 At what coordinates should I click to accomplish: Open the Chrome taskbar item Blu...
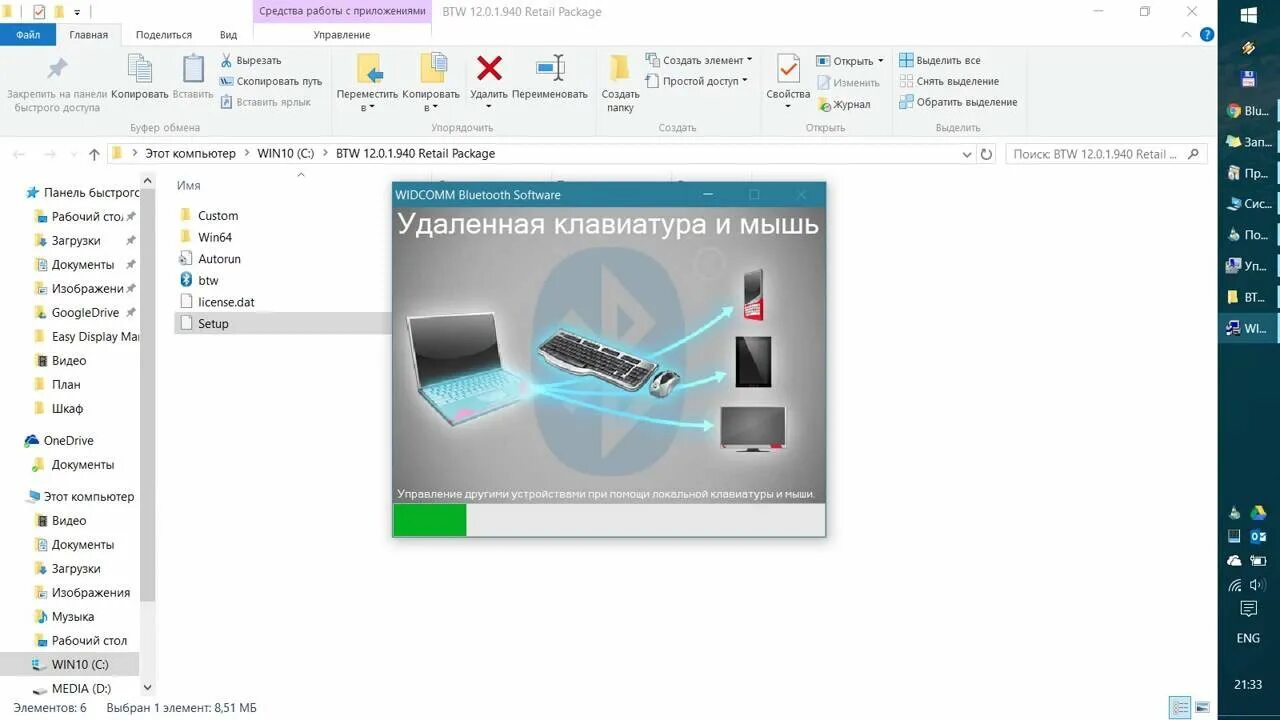1249,111
